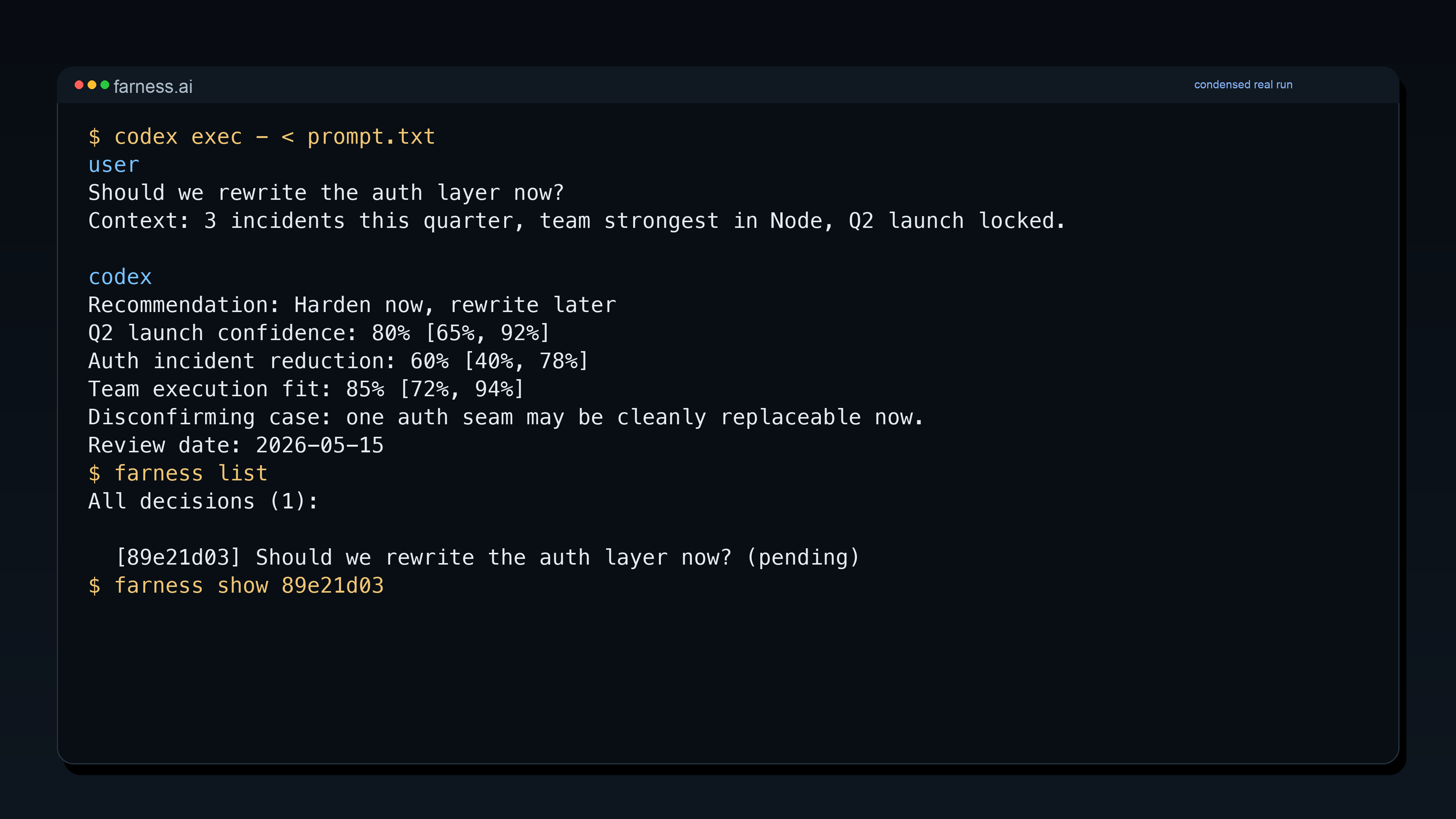Click the yellow minimize dot
This screenshot has width=1456, height=819.
pos(92,85)
